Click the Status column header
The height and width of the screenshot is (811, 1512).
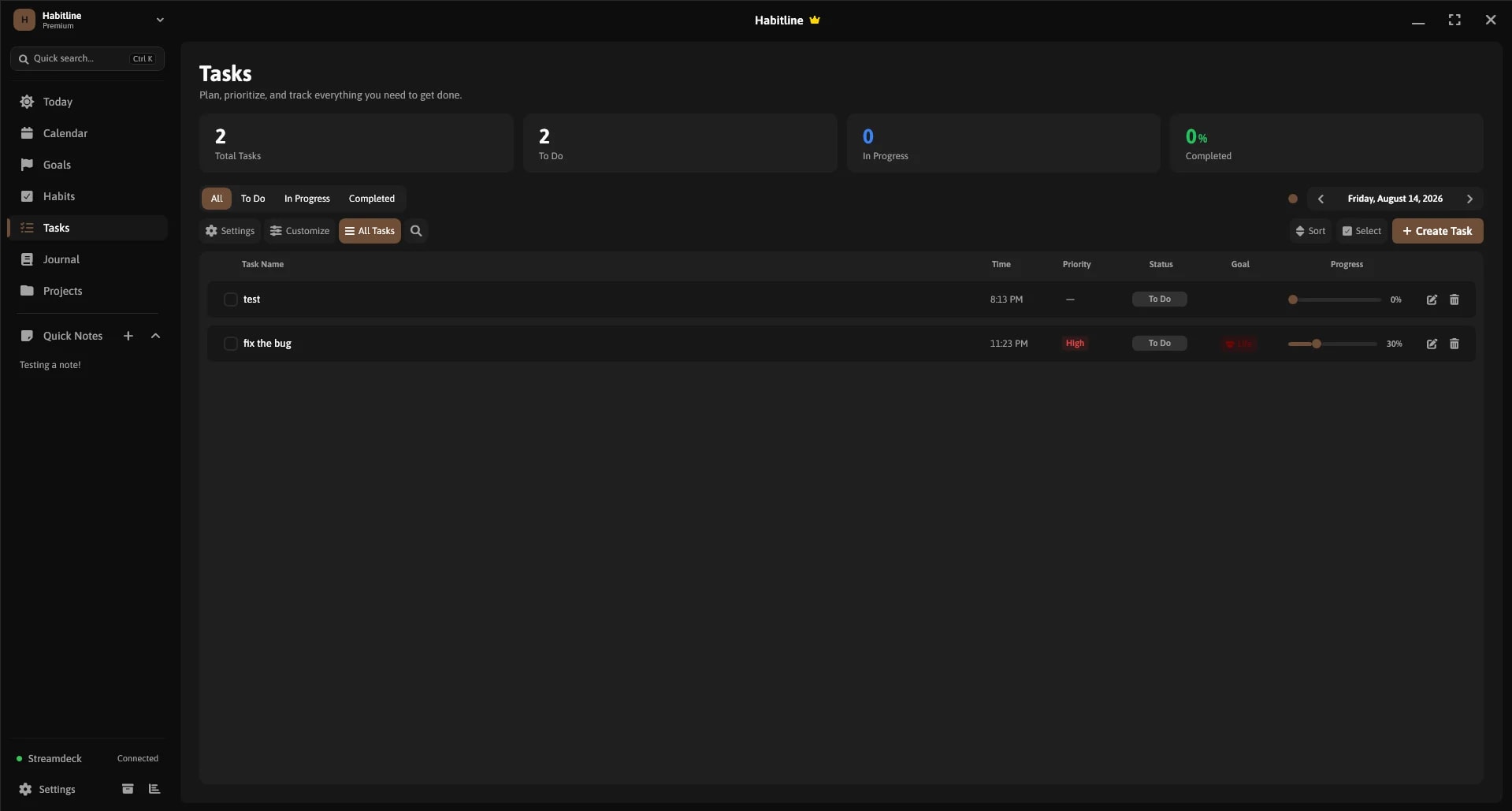point(1161,264)
